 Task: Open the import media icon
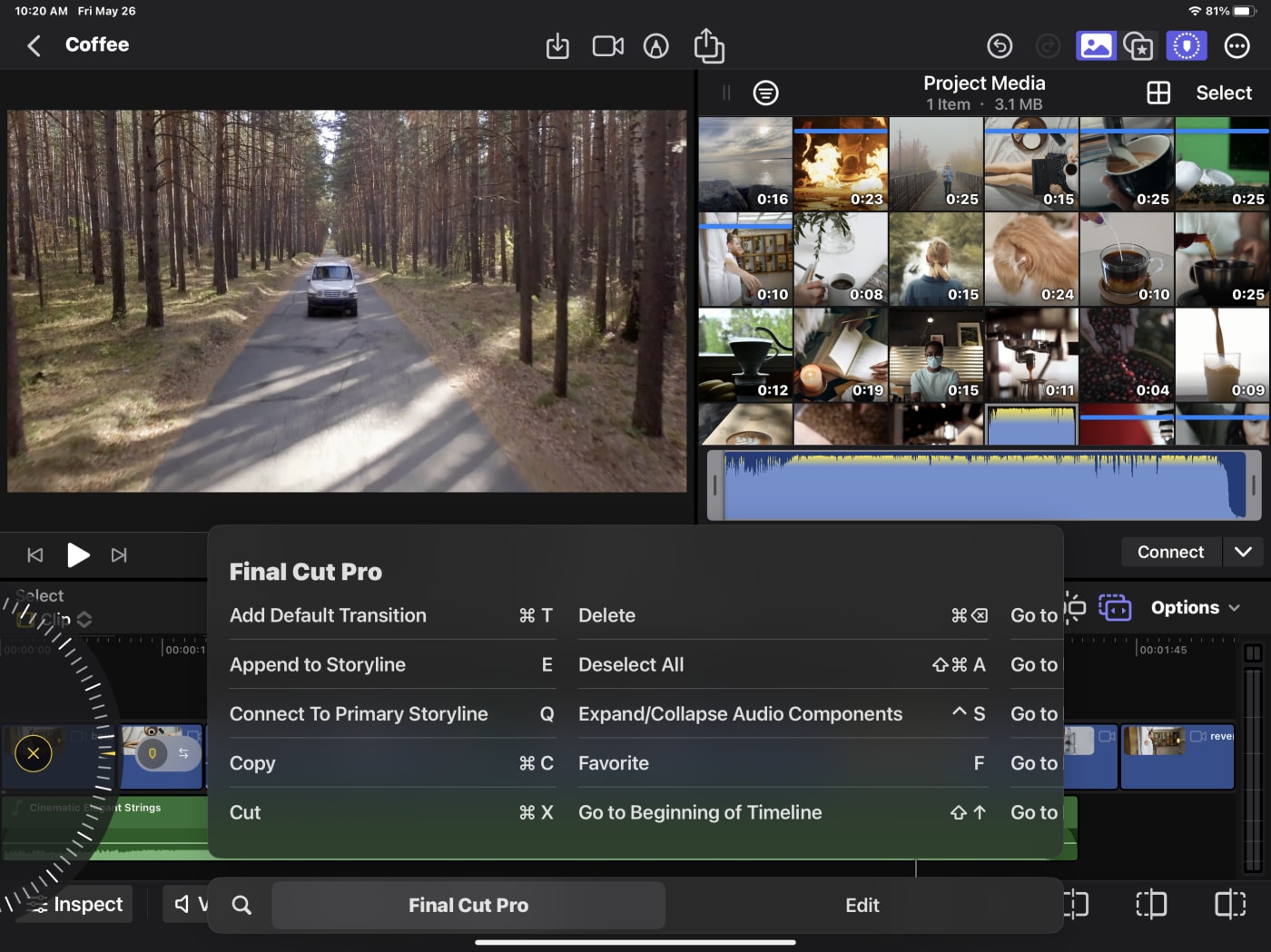[557, 45]
